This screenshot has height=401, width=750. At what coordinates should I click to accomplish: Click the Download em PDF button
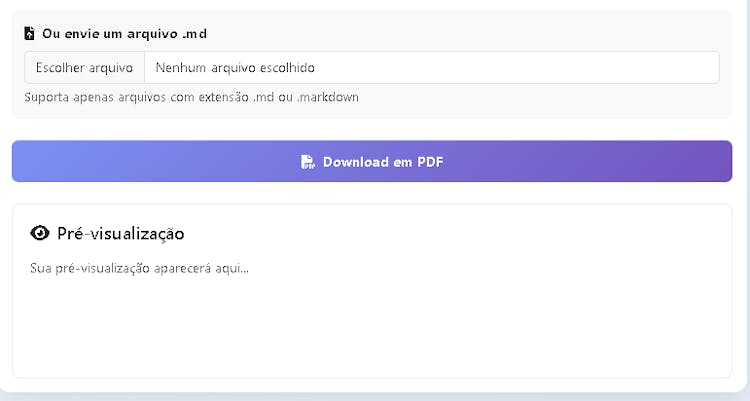[x=372, y=161]
